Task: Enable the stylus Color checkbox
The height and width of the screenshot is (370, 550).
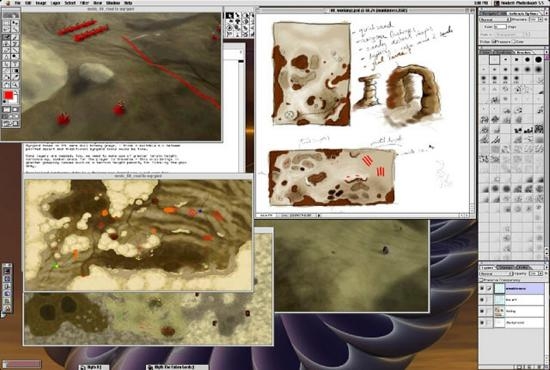Action: (x=513, y=42)
